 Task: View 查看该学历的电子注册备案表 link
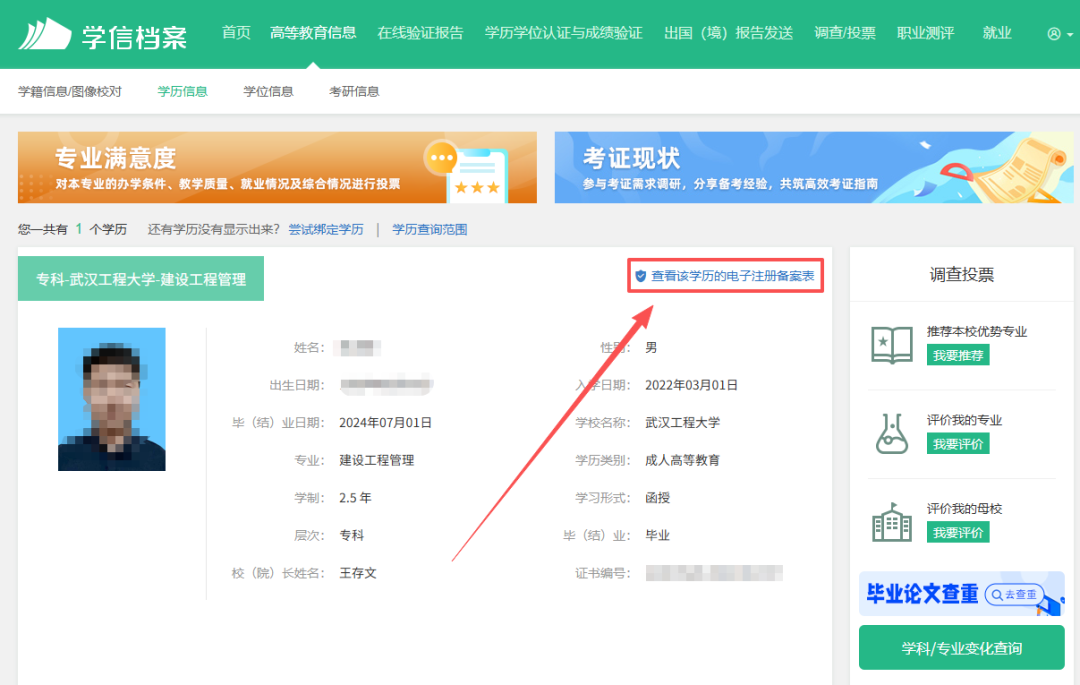[733, 276]
